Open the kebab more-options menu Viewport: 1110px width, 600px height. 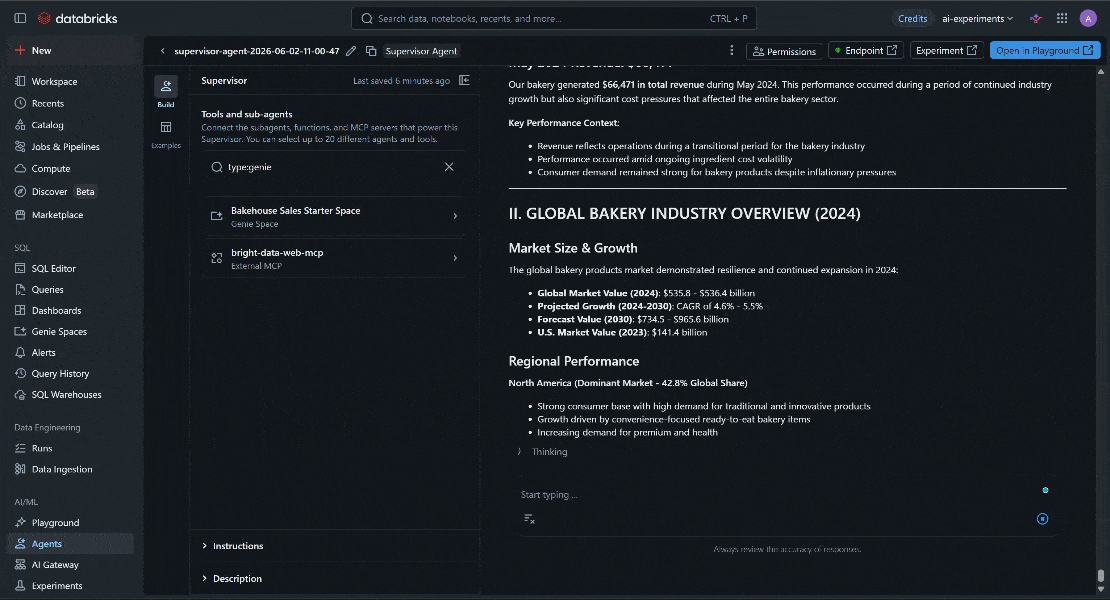coord(731,50)
